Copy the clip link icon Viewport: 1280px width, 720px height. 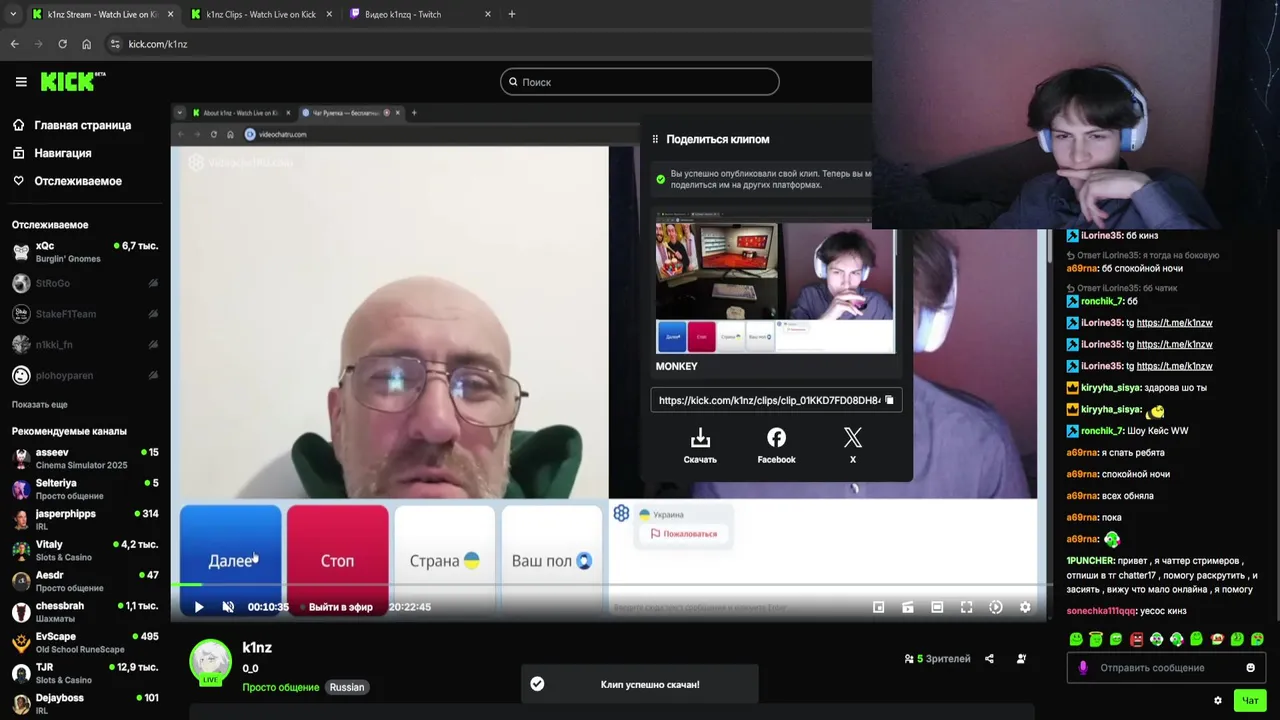tap(889, 400)
